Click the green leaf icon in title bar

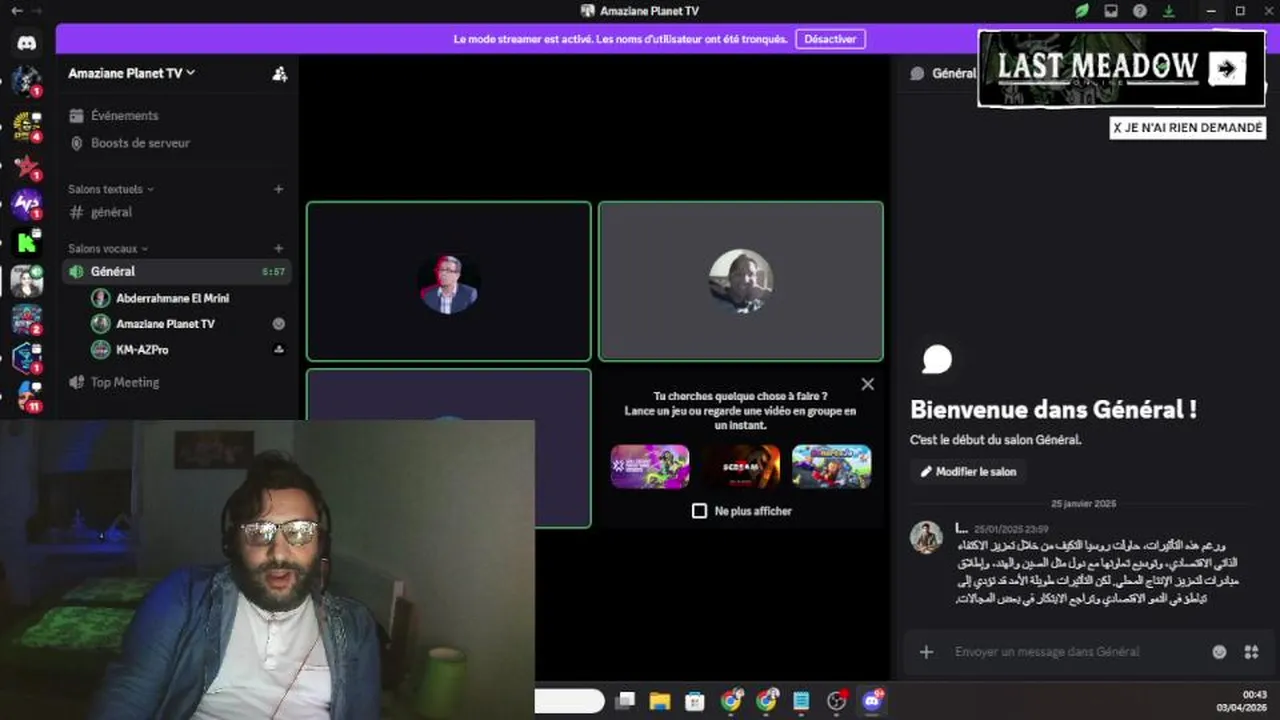[1082, 11]
